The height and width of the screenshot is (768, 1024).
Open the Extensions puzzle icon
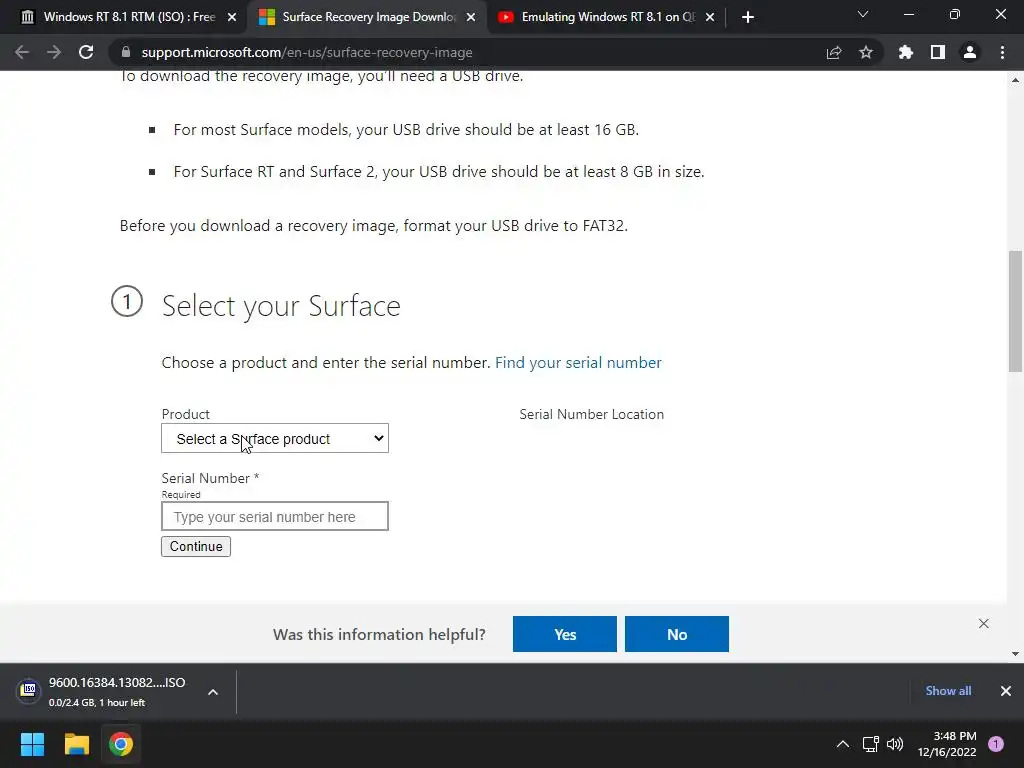point(906,52)
